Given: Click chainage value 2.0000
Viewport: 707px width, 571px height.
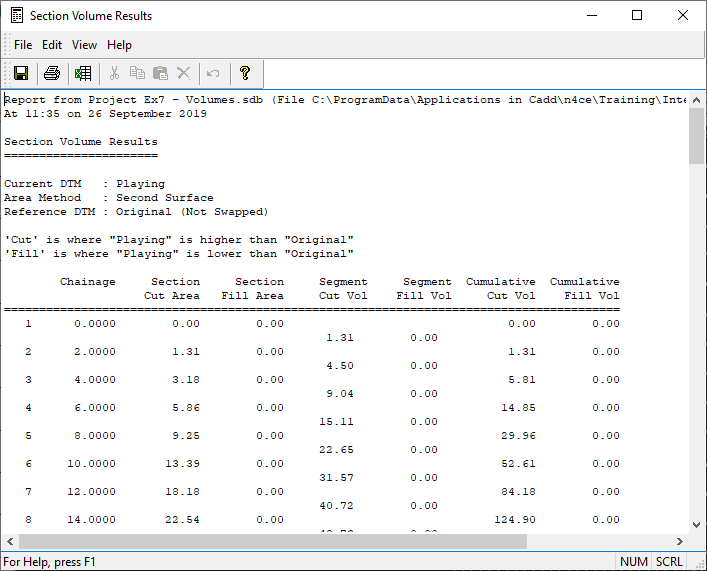Looking at the screenshot, I should [x=95, y=351].
